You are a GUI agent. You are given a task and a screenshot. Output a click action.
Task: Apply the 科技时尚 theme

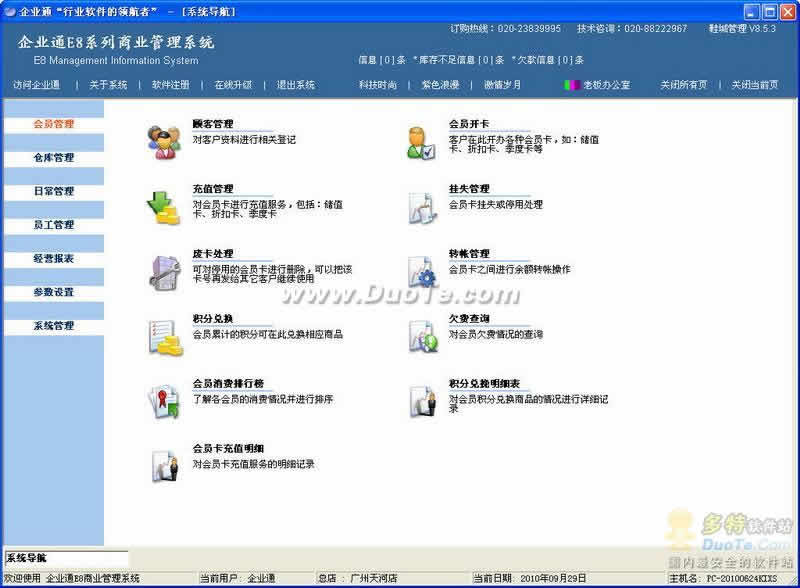click(x=378, y=85)
